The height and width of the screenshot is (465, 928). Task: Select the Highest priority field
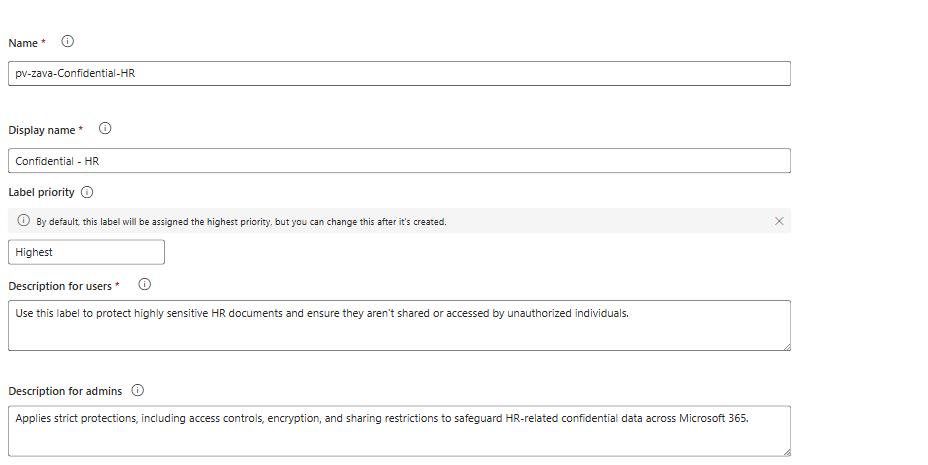pyautogui.click(x=86, y=252)
